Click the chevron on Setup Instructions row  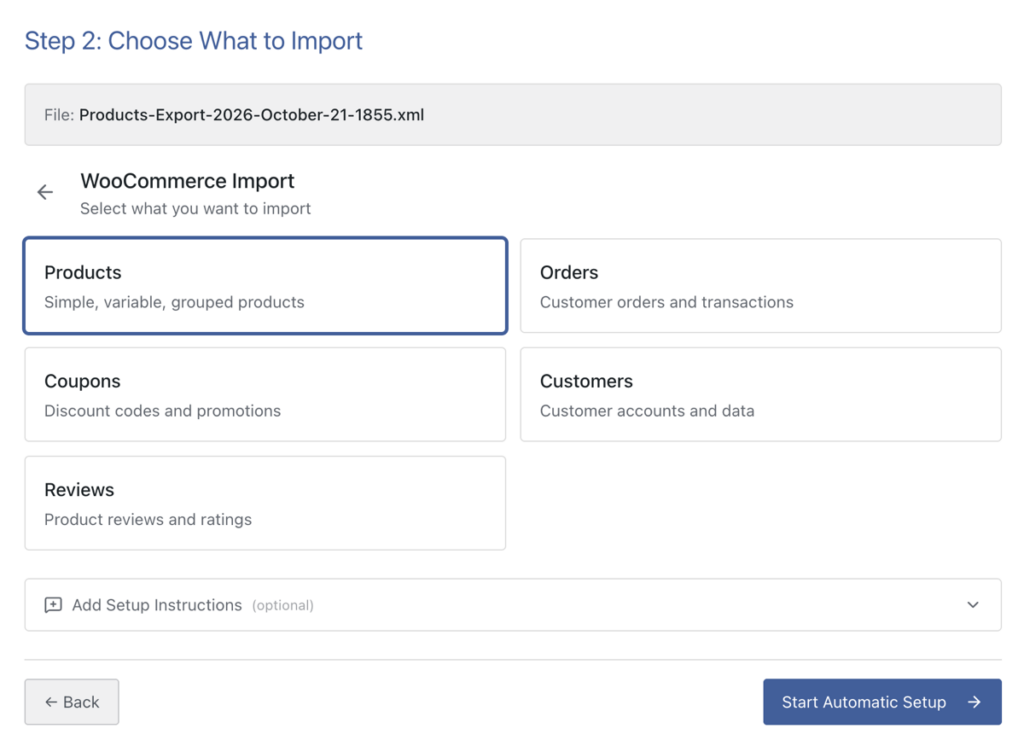pos(973,605)
